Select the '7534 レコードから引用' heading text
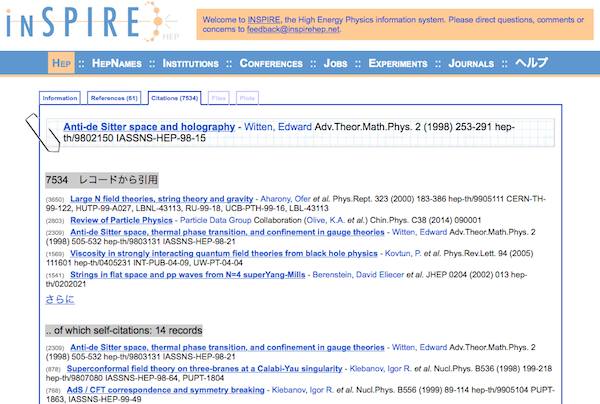600x404 pixels. point(102,180)
